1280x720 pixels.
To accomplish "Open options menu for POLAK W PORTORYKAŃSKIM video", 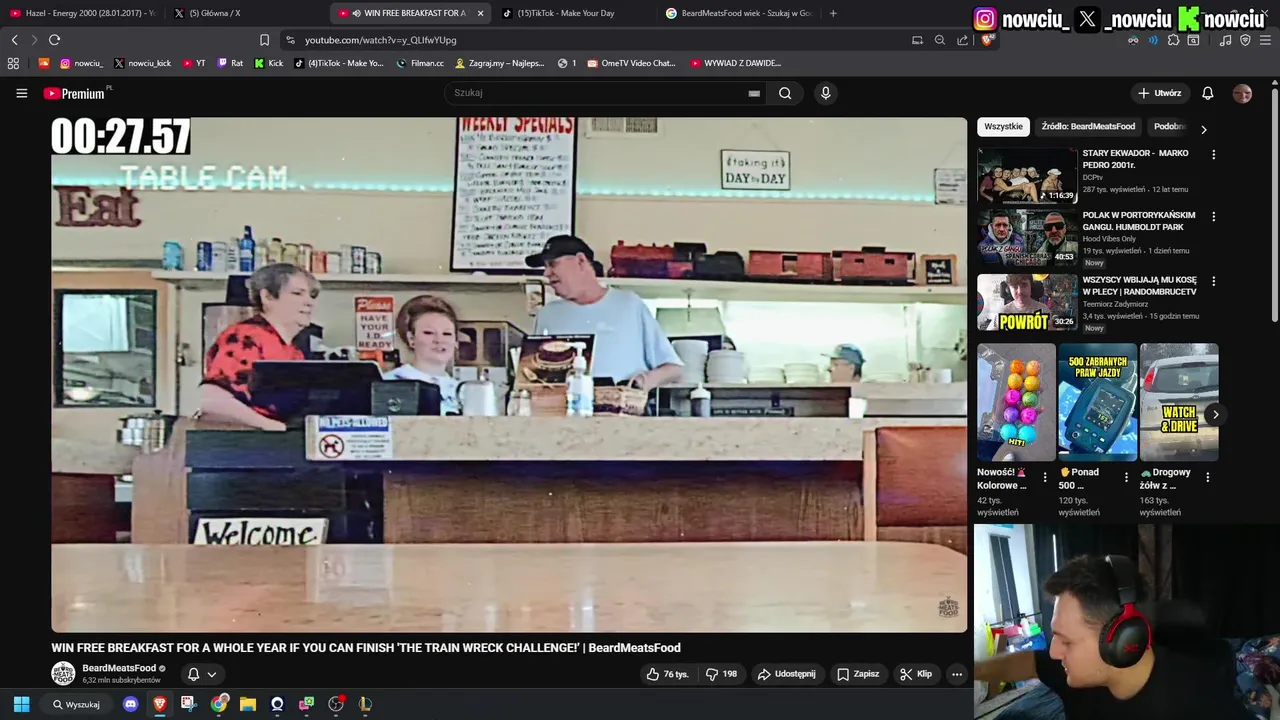I will click(x=1213, y=217).
